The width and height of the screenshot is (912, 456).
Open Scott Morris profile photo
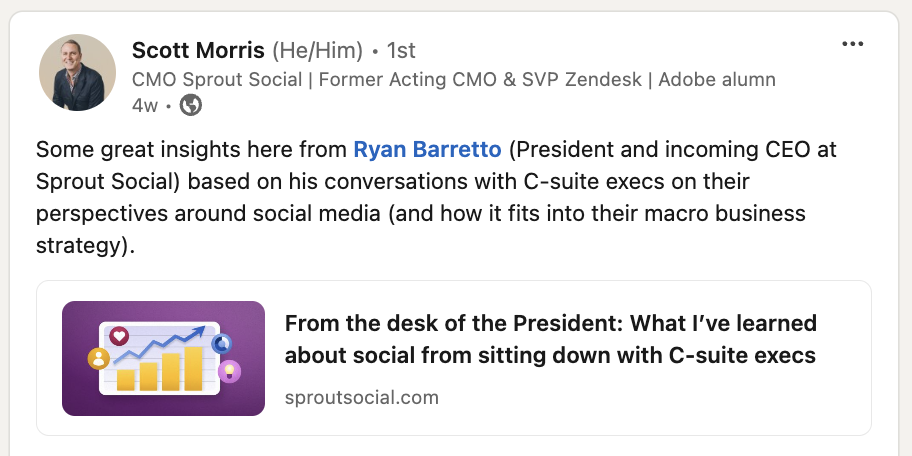point(77,72)
